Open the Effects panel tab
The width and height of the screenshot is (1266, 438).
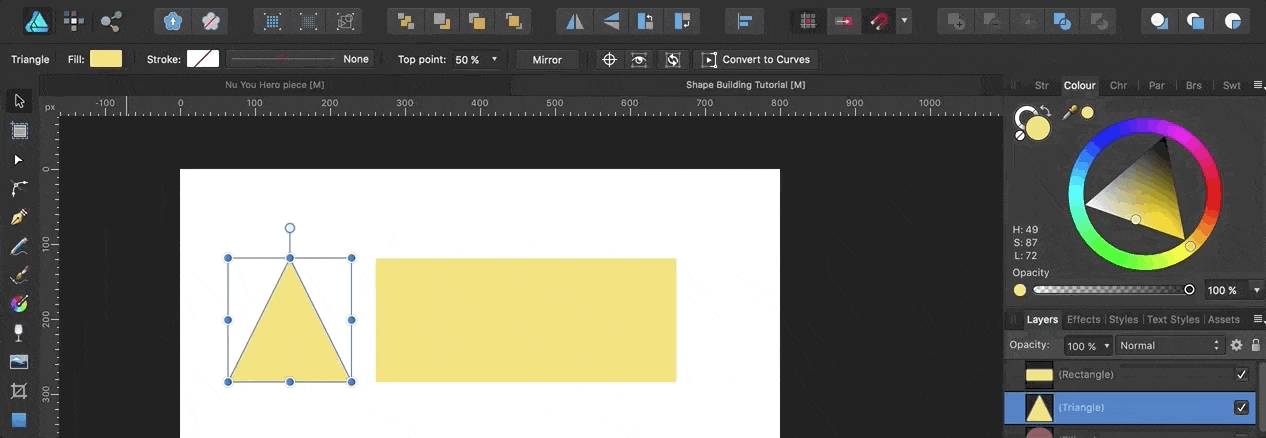[x=1083, y=320]
